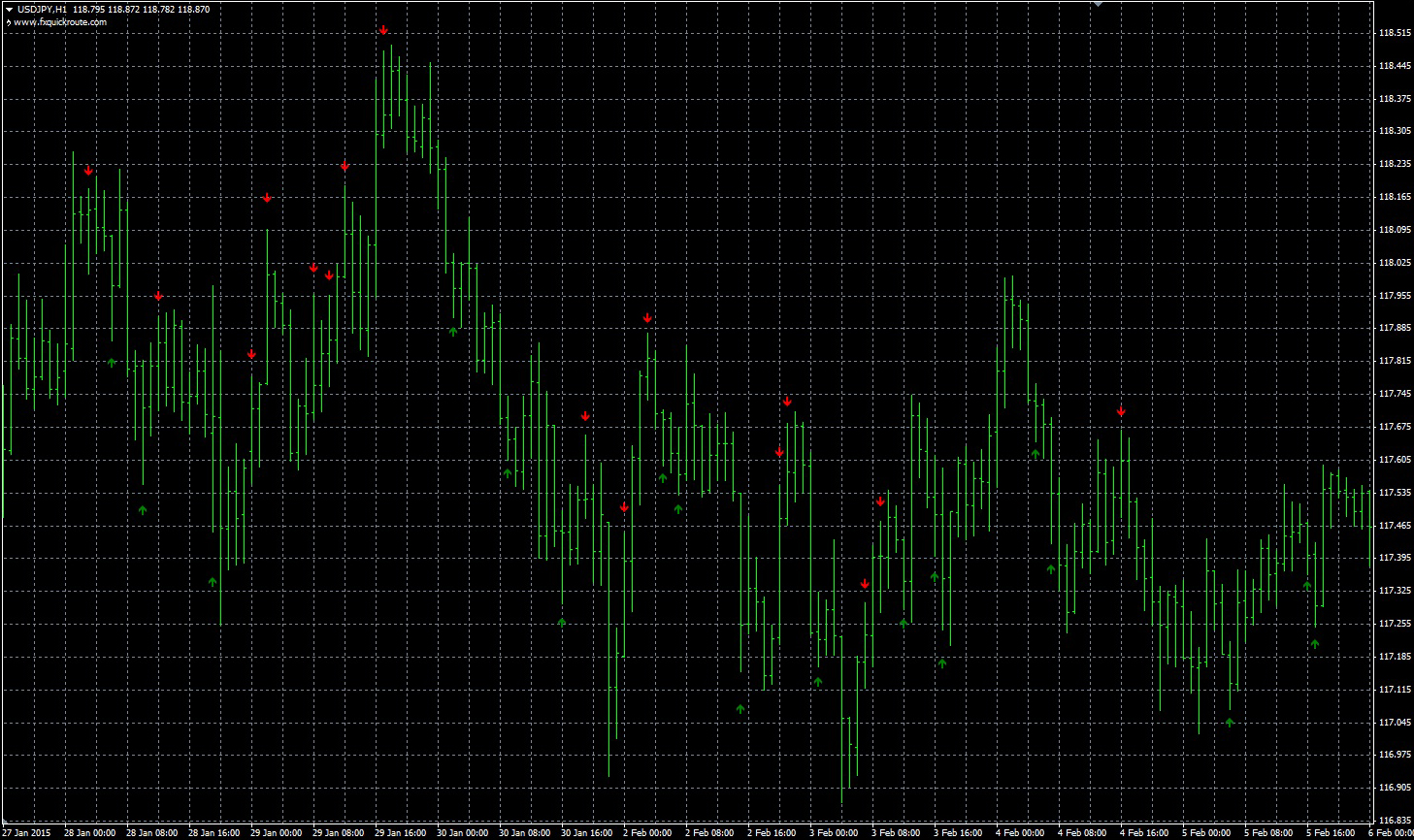This screenshot has height=840, width=1414.
Task: Click the 5 Feb 16:00 time label
Action: (x=1331, y=832)
